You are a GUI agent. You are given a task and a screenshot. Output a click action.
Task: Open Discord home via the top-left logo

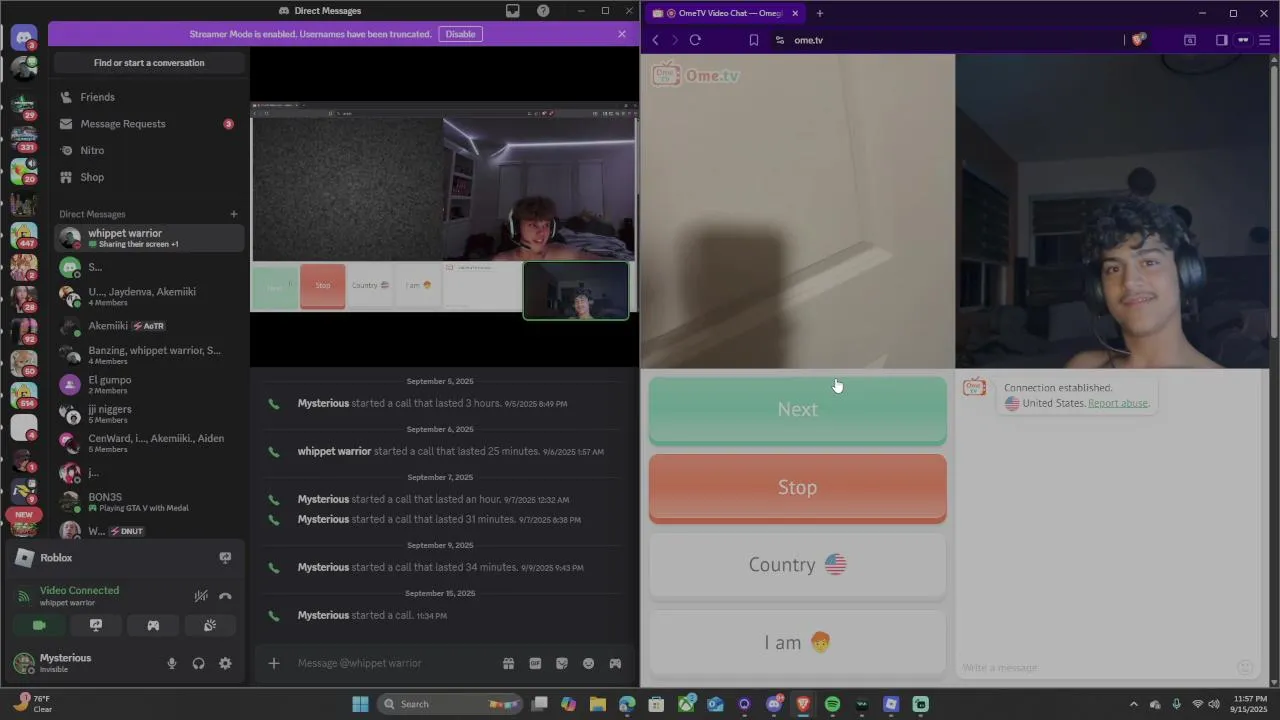coord(24,38)
